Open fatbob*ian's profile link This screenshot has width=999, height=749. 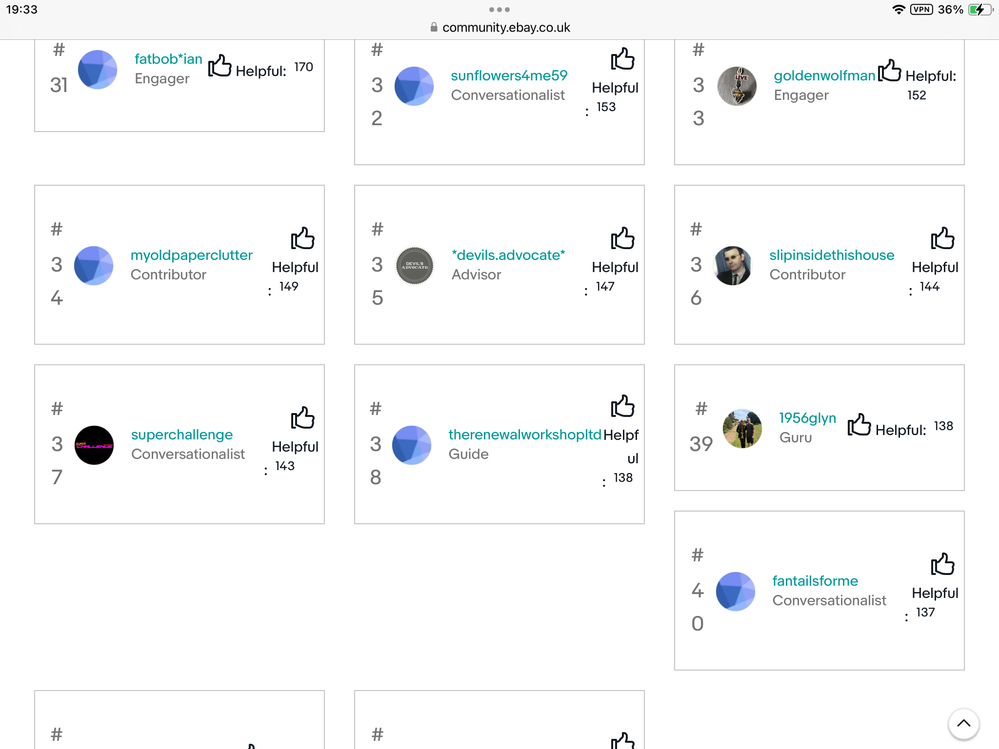coord(168,59)
